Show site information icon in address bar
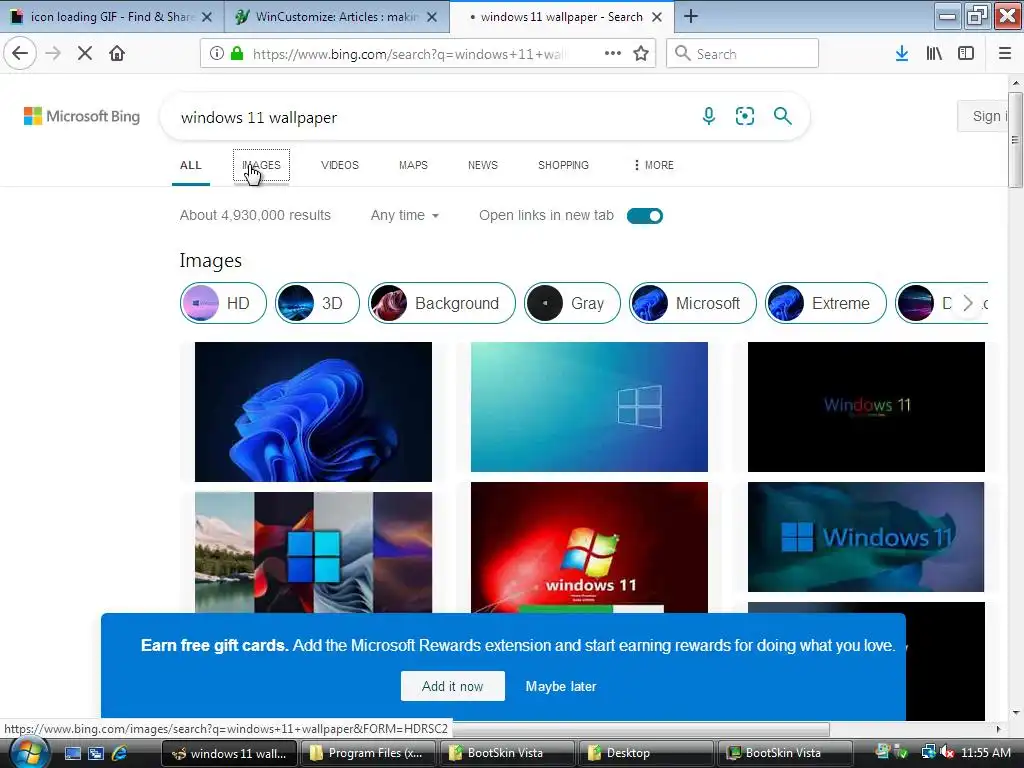 (216, 54)
